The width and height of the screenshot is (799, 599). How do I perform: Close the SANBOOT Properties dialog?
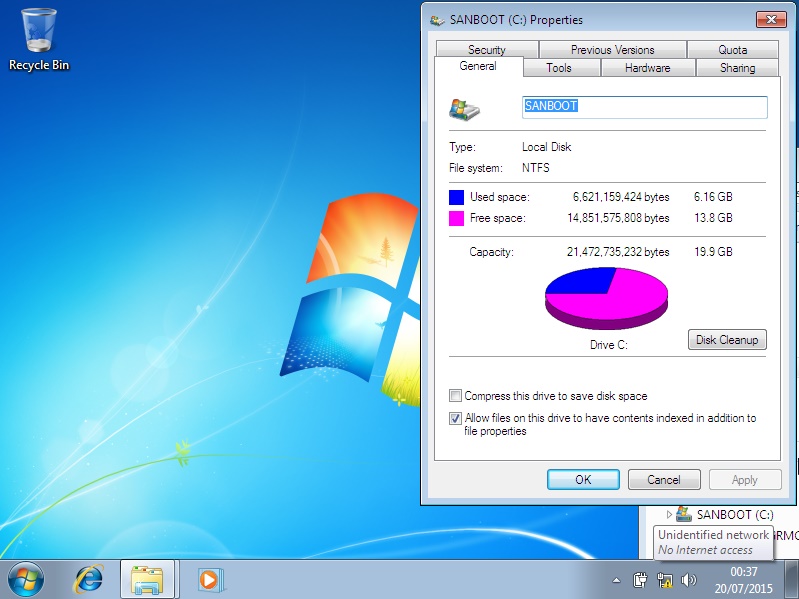(x=771, y=20)
